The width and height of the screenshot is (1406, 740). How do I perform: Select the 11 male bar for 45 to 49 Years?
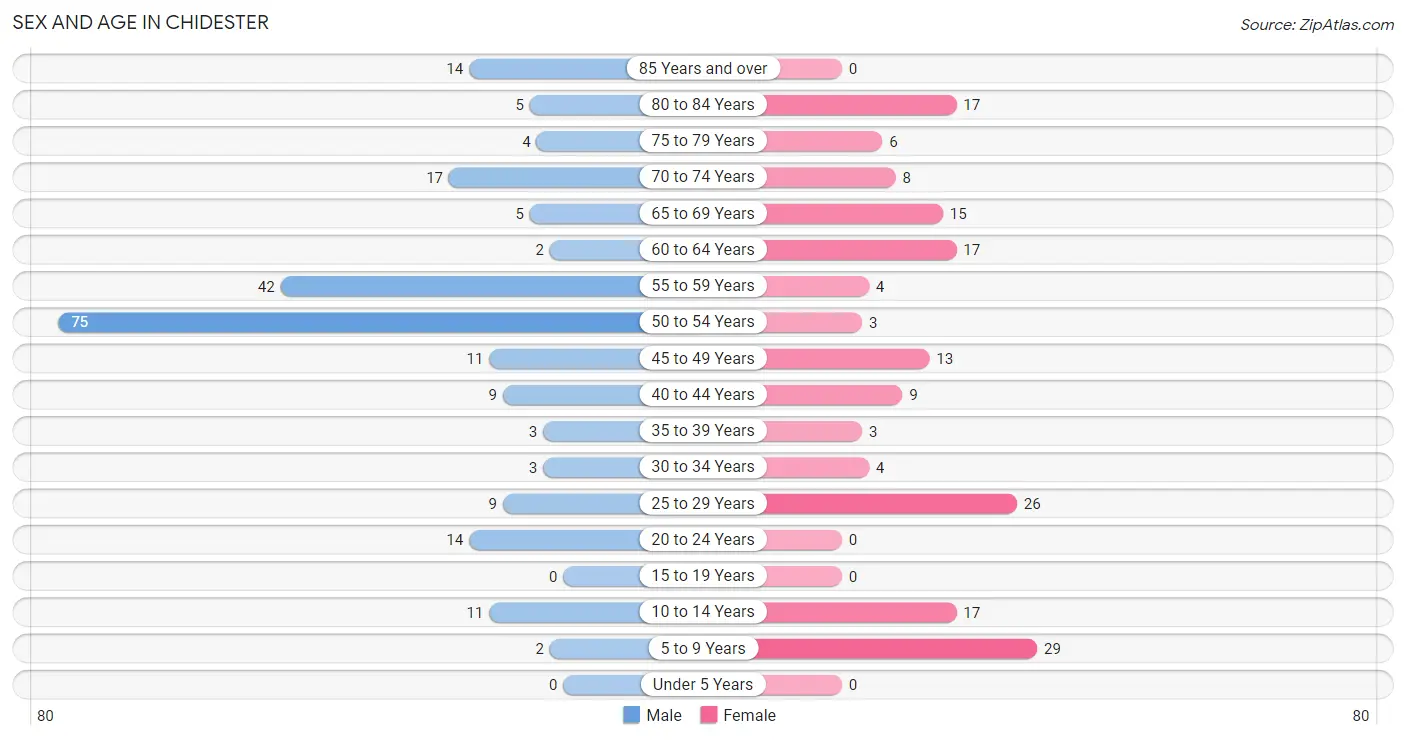[565, 358]
